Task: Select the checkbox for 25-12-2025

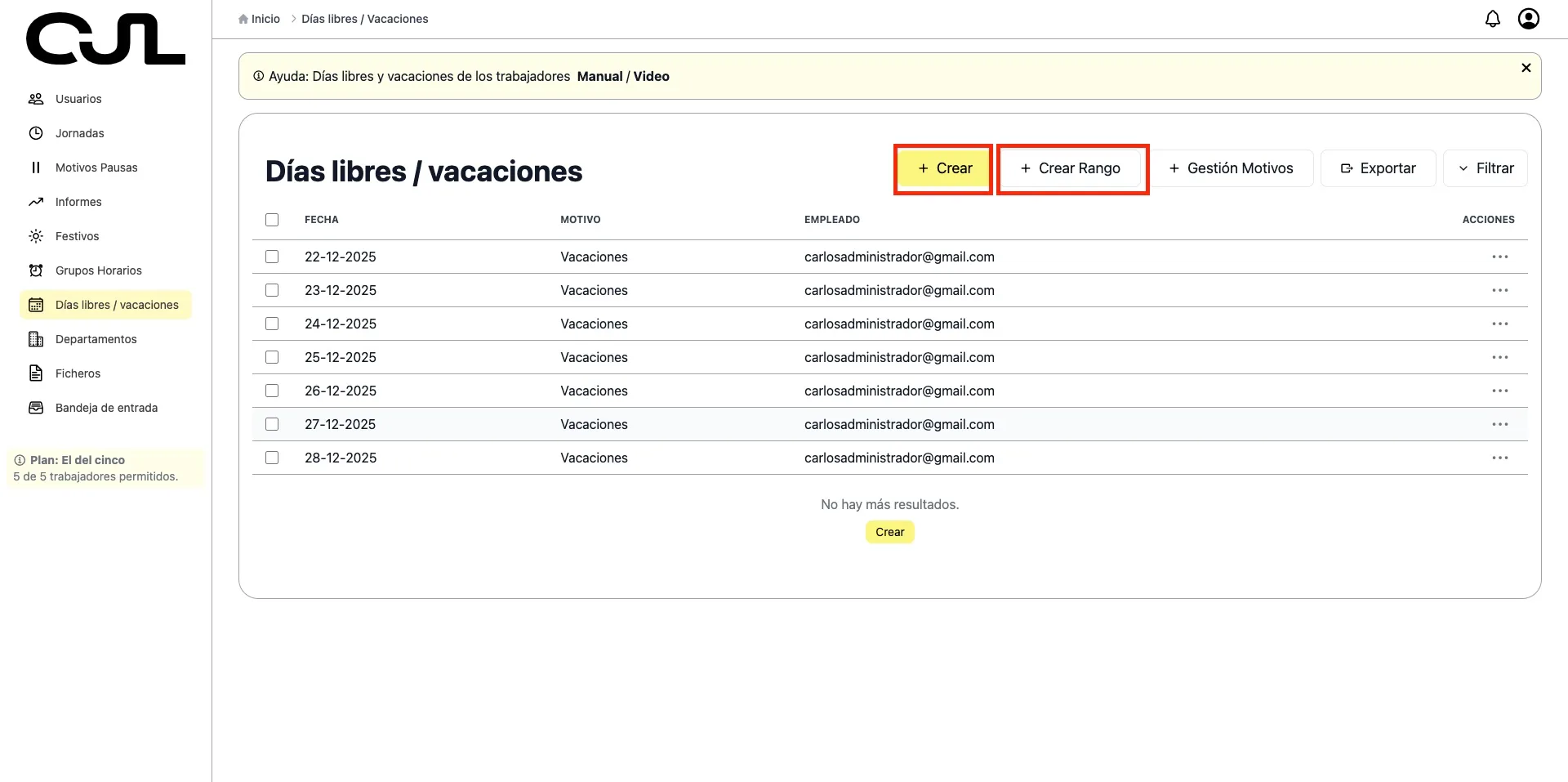Action: click(x=272, y=357)
